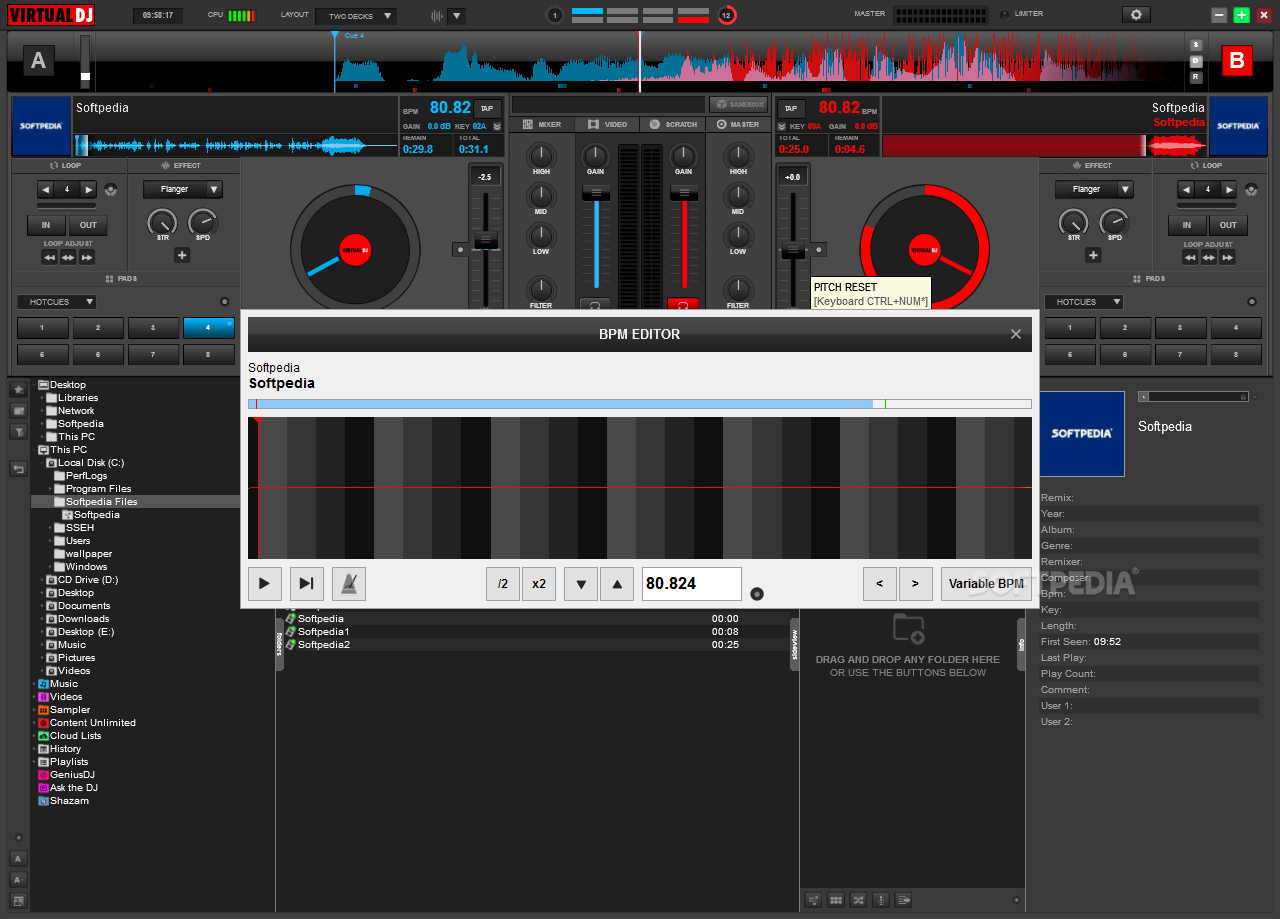
Task: Click the left channel blue volume fader
Action: [596, 192]
